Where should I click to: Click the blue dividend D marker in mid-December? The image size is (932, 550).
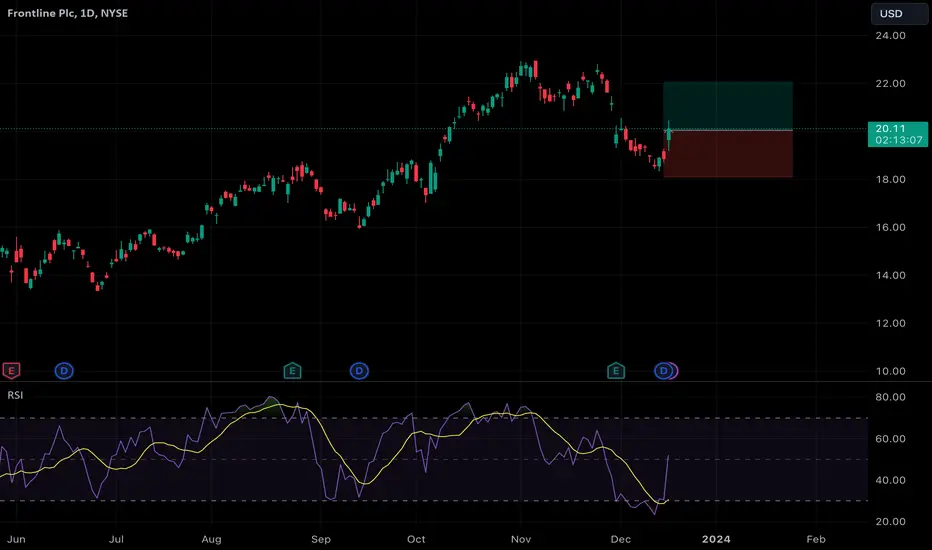(x=663, y=371)
